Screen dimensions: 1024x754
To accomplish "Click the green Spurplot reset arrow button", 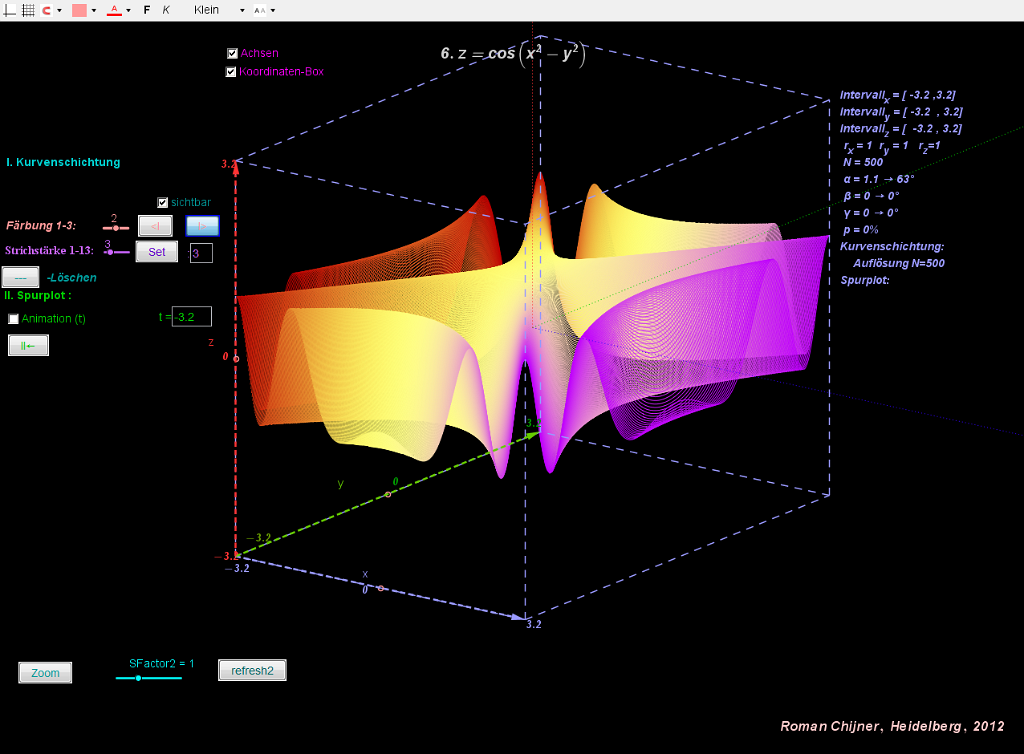I will click(28, 345).
